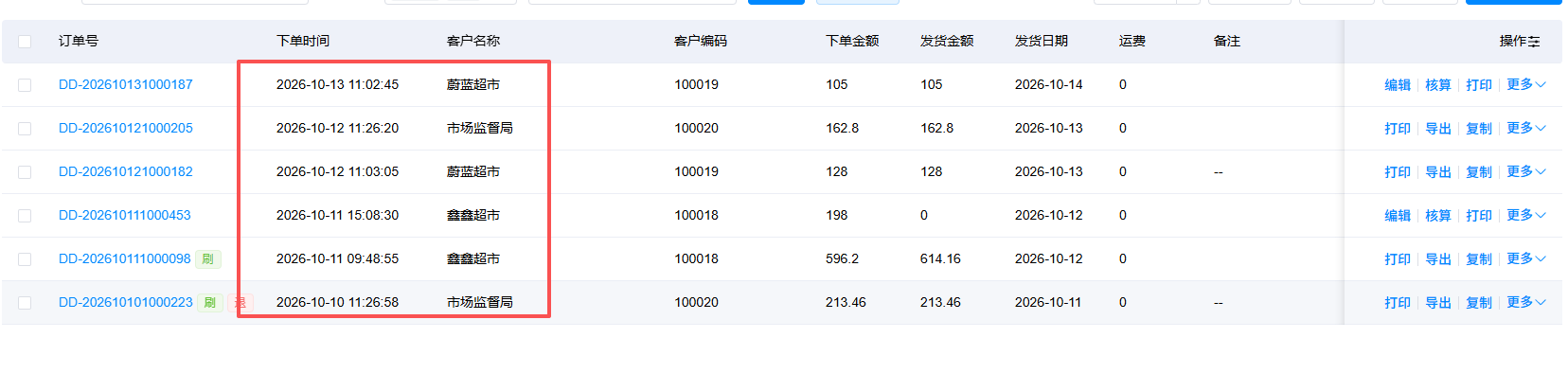Viewport: 1568px width, 391px height.
Task: Open order link DD-202610111000098
Action: 125,258
